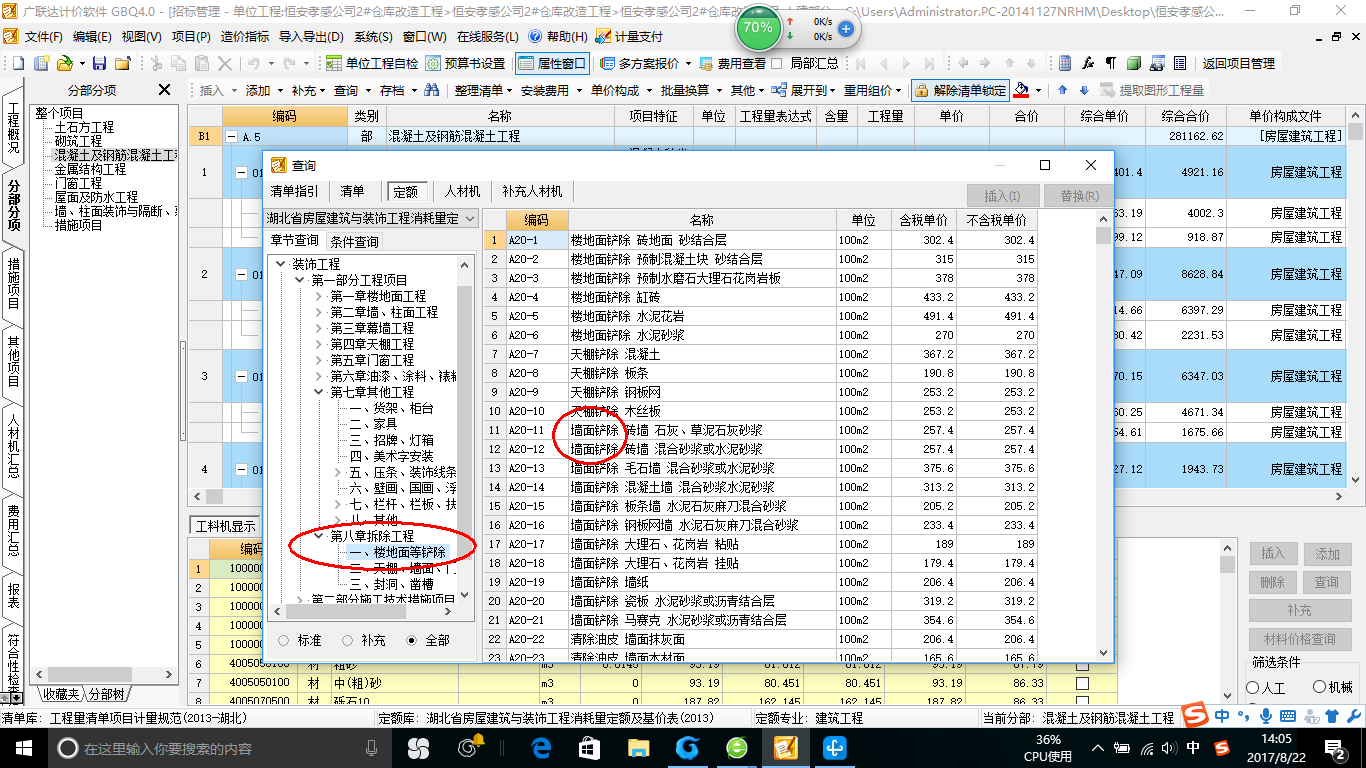
Task: Switch to 人材机 tab in query dialog
Action: coord(463,192)
